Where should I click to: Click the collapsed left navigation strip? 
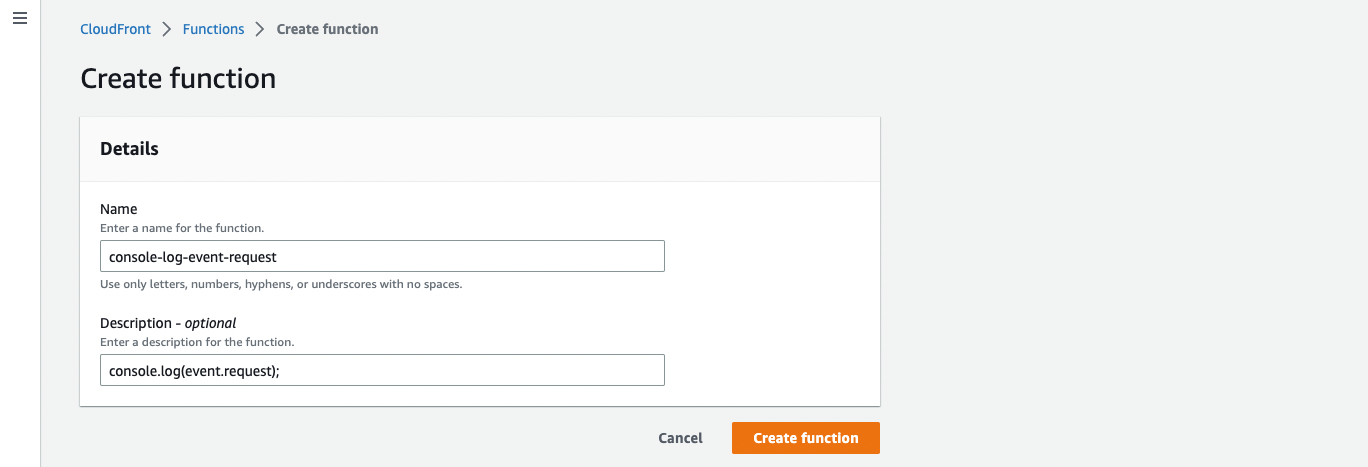pyautogui.click(x=19, y=250)
